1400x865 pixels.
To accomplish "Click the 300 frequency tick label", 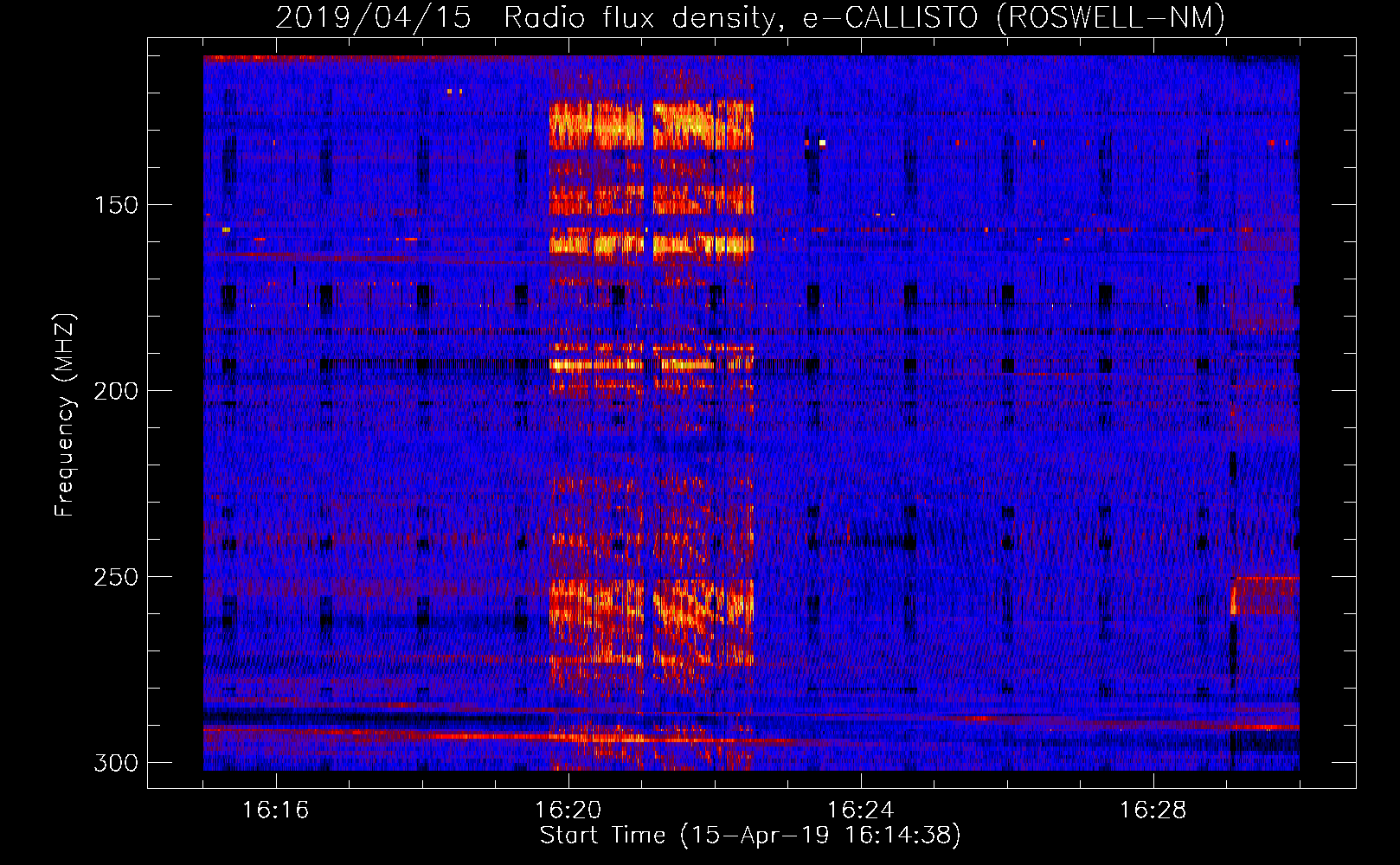I will [115, 763].
